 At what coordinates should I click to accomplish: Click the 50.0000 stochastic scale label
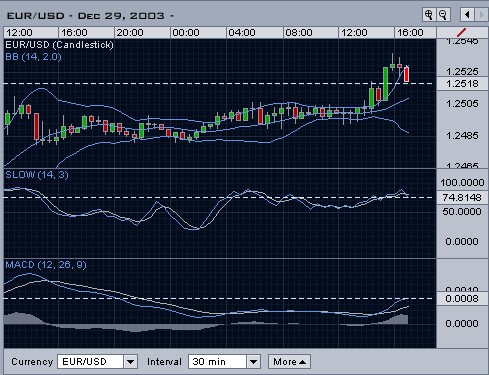(x=462, y=212)
